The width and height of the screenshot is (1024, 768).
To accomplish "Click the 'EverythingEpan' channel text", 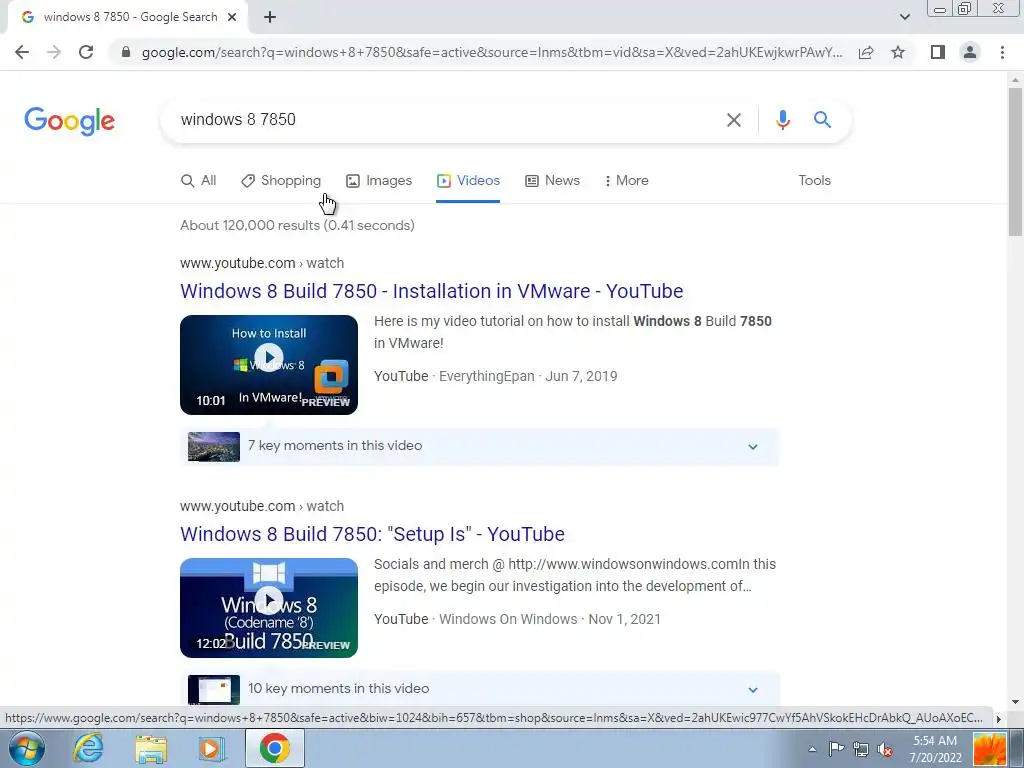I will [x=487, y=376].
